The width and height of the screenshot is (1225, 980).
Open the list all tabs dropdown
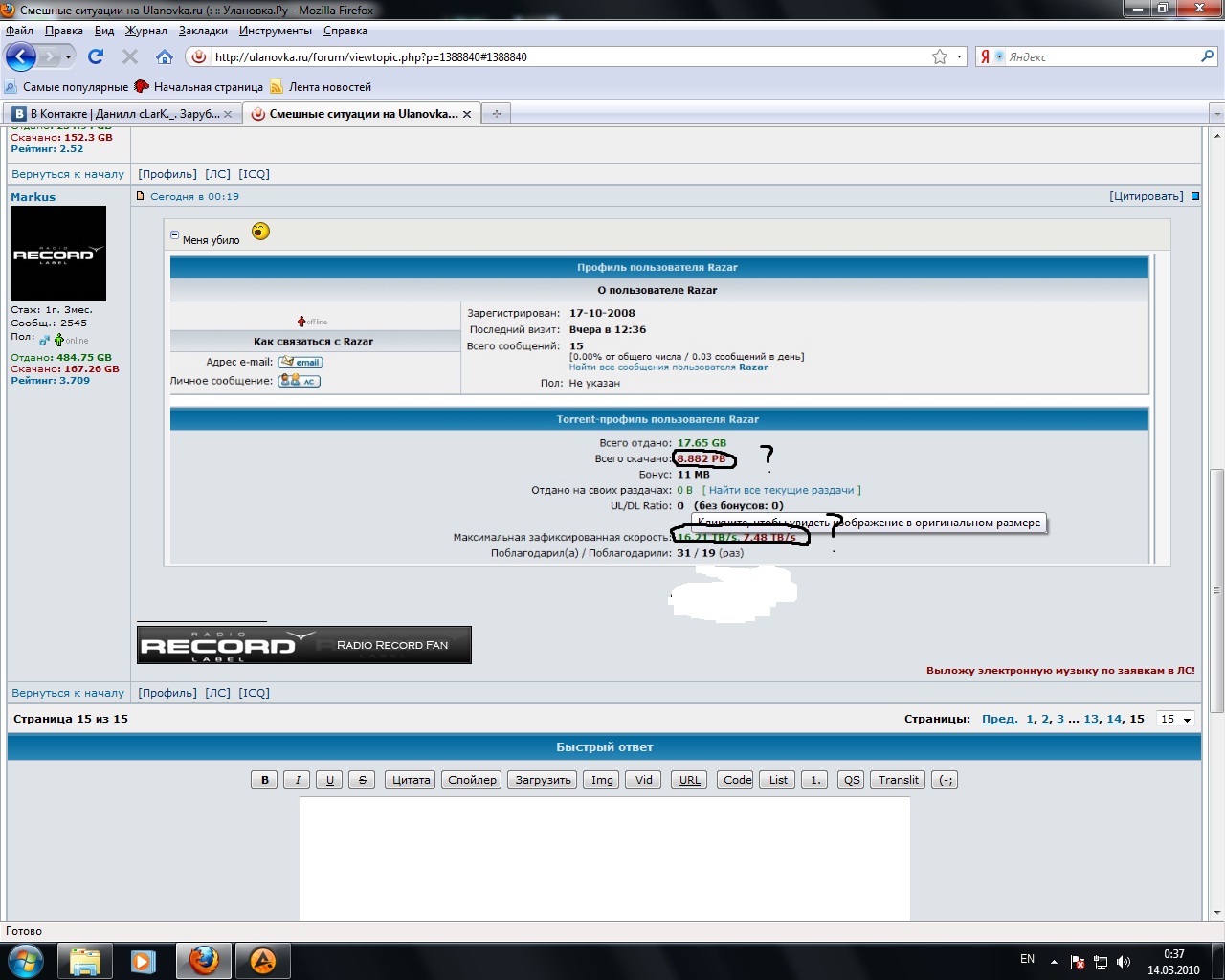coord(1216,114)
